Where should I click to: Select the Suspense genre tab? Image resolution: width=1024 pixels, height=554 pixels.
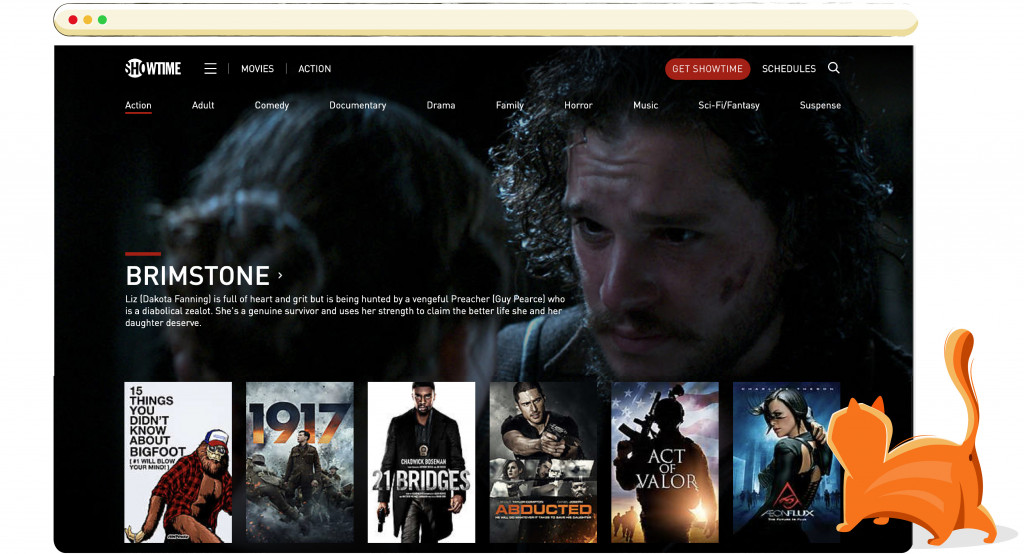[x=820, y=105]
